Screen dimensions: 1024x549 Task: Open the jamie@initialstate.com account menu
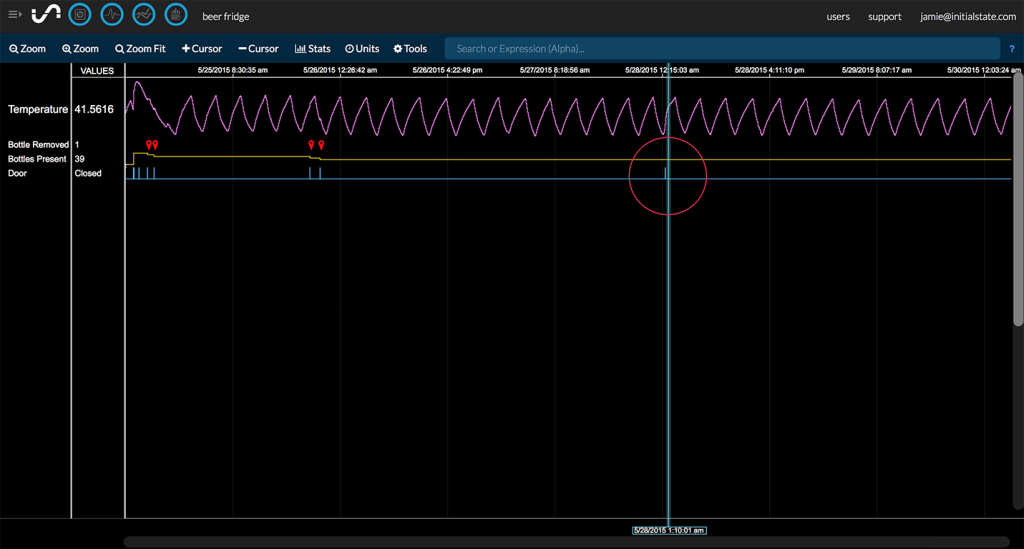pos(967,17)
